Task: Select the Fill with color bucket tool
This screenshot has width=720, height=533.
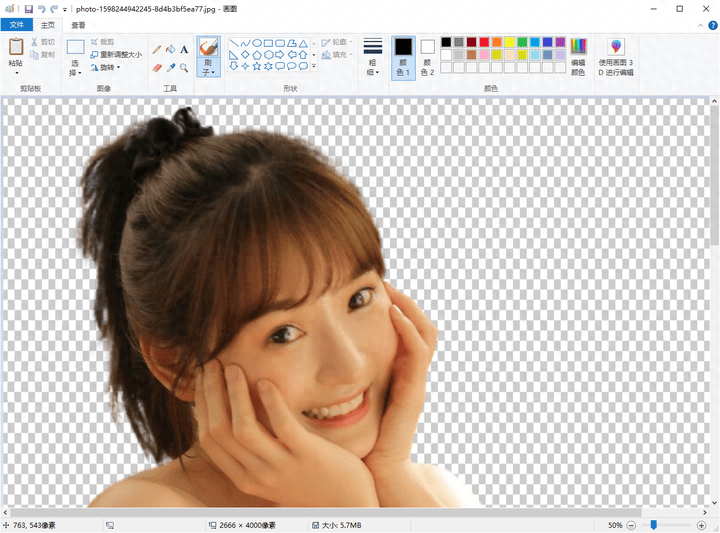Action: click(170, 49)
